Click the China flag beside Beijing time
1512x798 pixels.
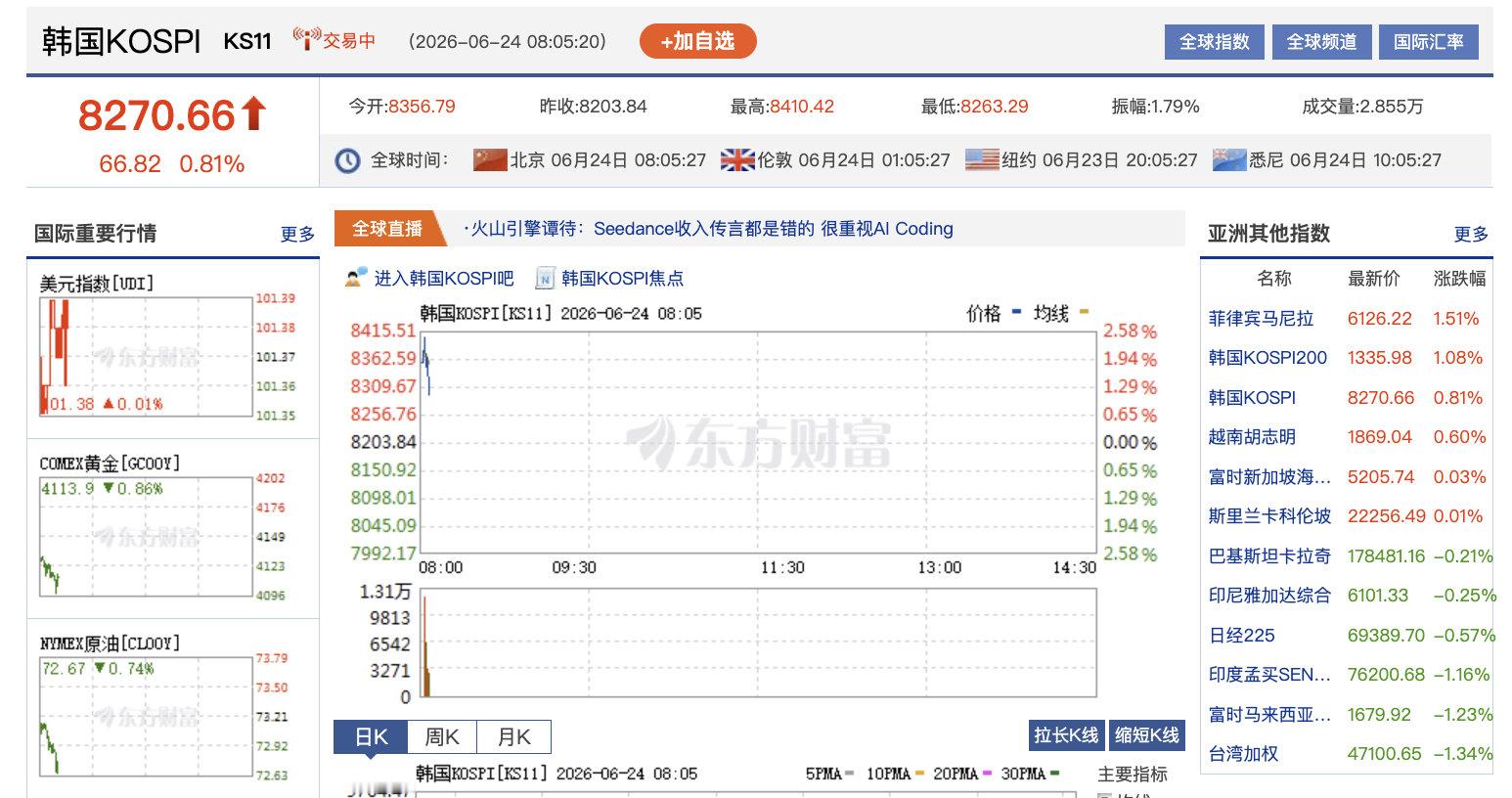(490, 159)
